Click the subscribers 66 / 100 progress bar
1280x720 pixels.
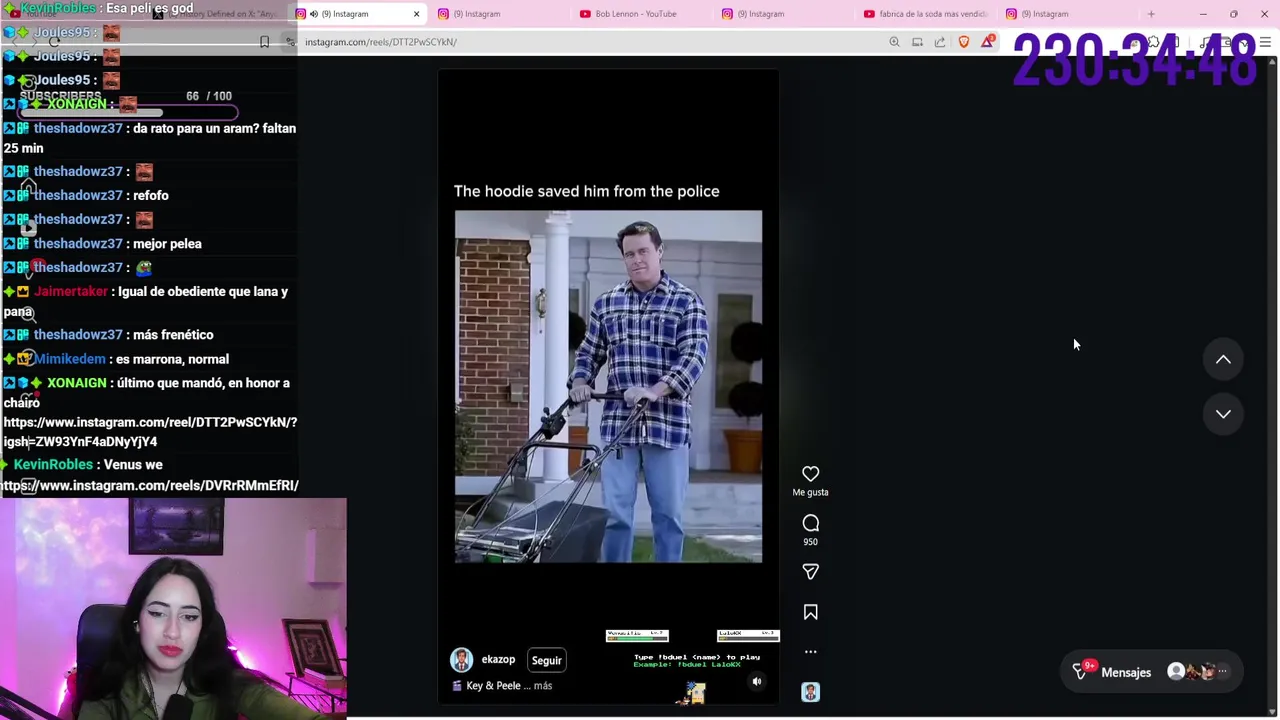128,112
